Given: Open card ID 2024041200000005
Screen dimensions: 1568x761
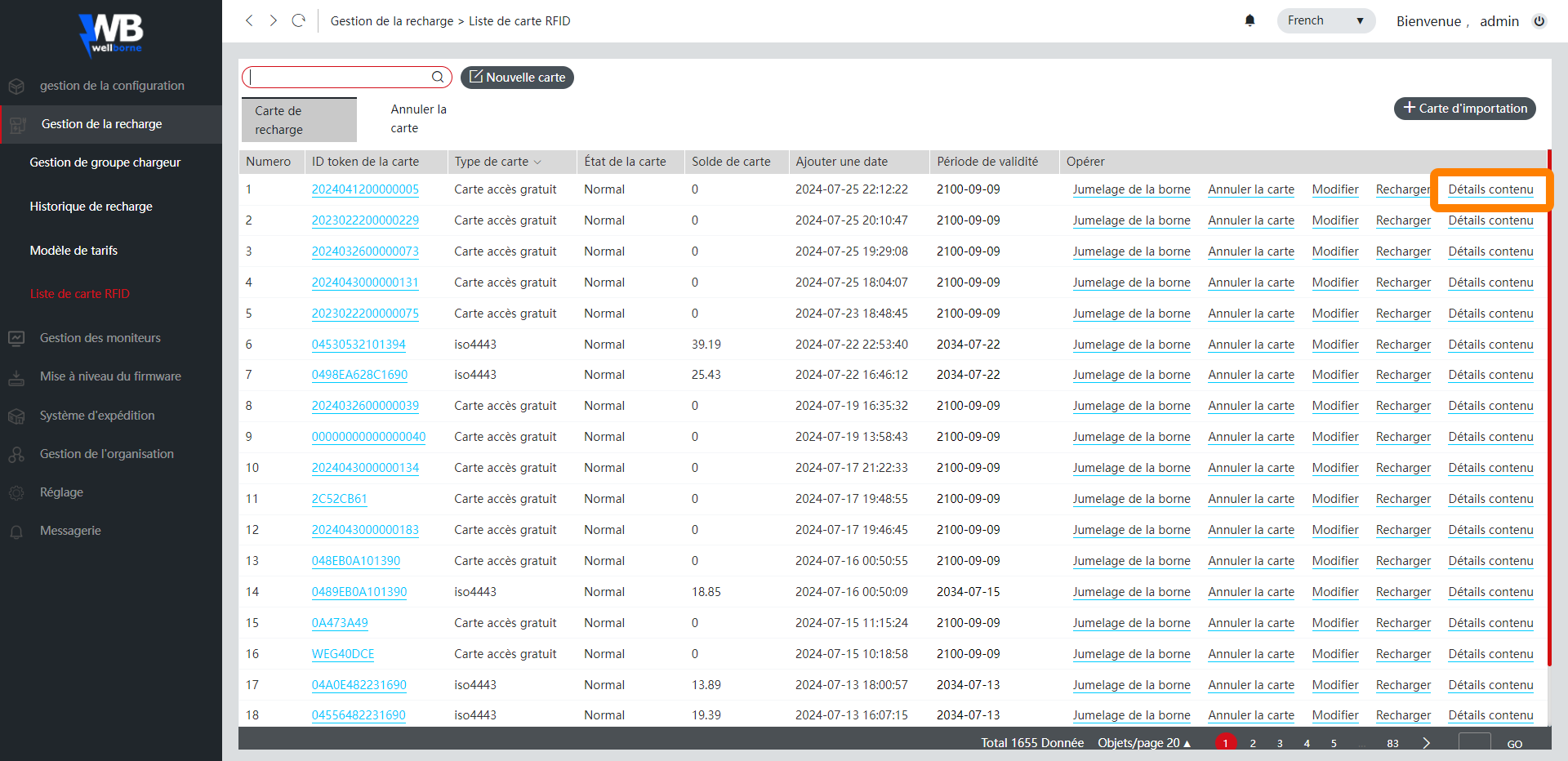Looking at the screenshot, I should 365,189.
